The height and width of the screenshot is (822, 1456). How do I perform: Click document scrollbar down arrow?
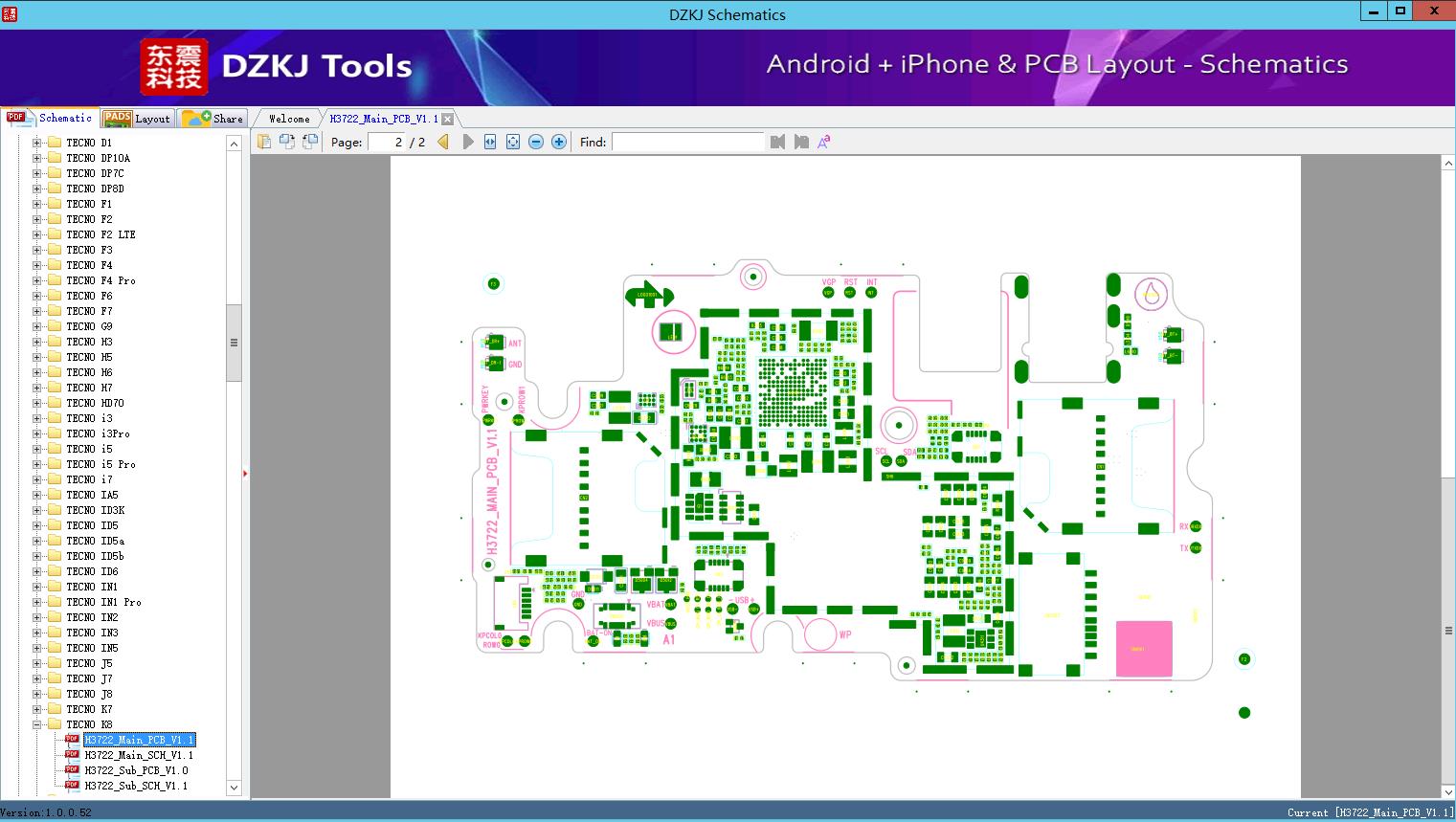[x=1448, y=791]
